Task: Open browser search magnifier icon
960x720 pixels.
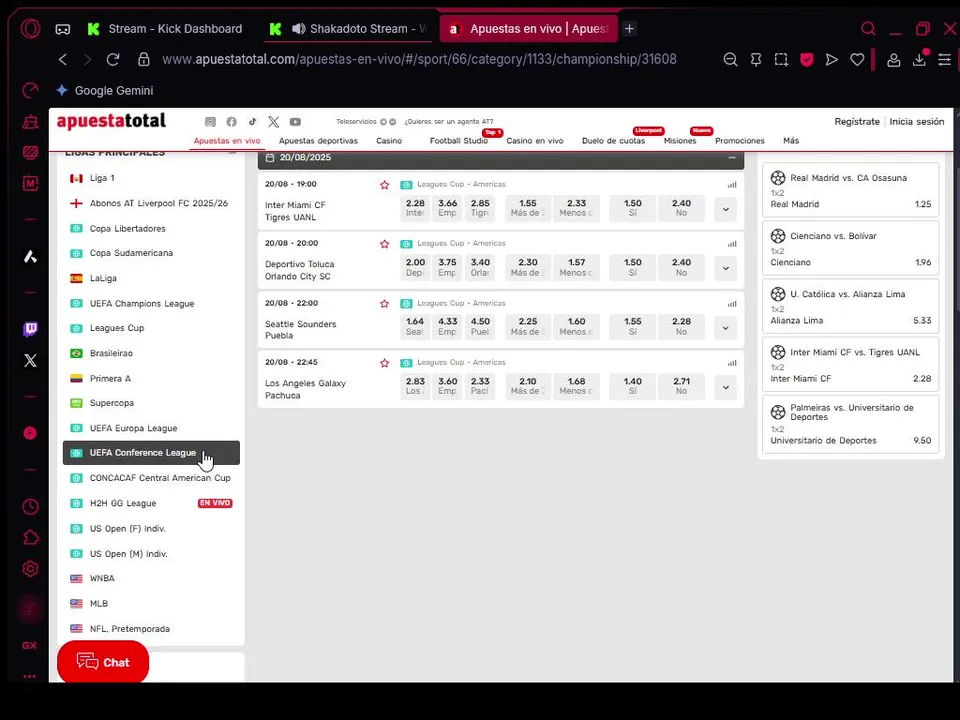Action: coord(868,29)
